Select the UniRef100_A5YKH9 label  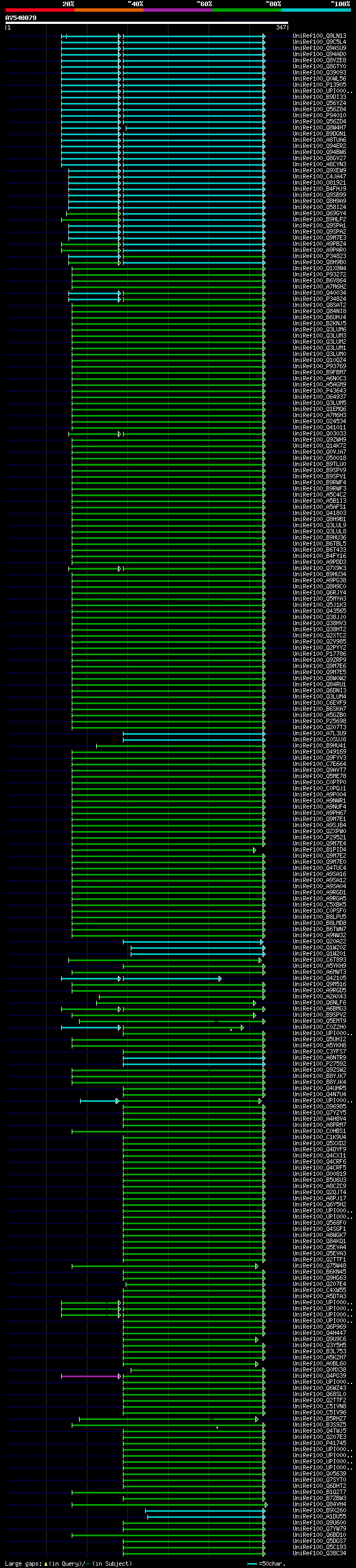(319, 966)
